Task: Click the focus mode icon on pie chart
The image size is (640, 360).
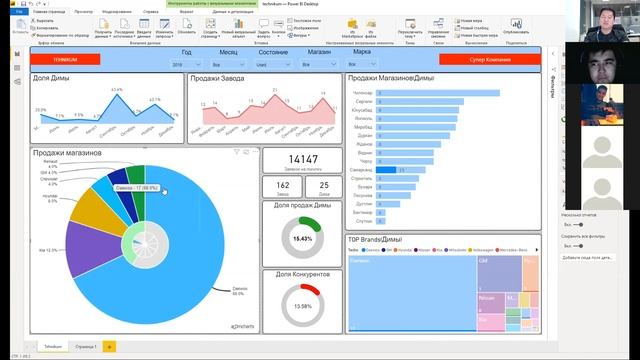Action: click(x=246, y=152)
